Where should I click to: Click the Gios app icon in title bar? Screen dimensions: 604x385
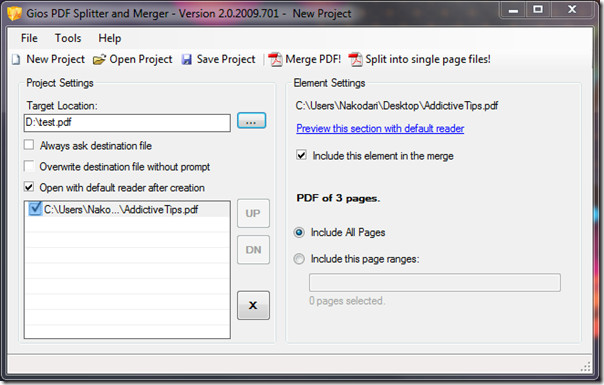click(x=14, y=14)
